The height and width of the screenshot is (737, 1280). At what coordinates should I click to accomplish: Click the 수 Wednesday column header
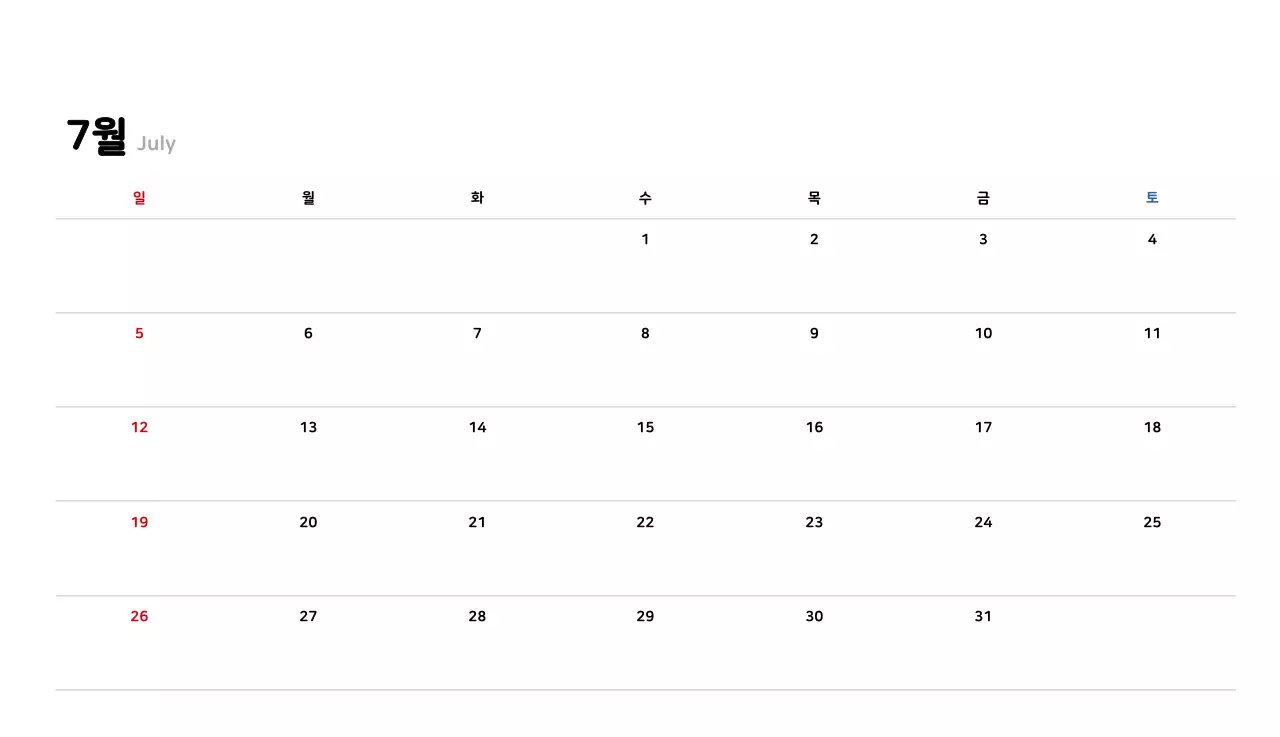(x=645, y=198)
